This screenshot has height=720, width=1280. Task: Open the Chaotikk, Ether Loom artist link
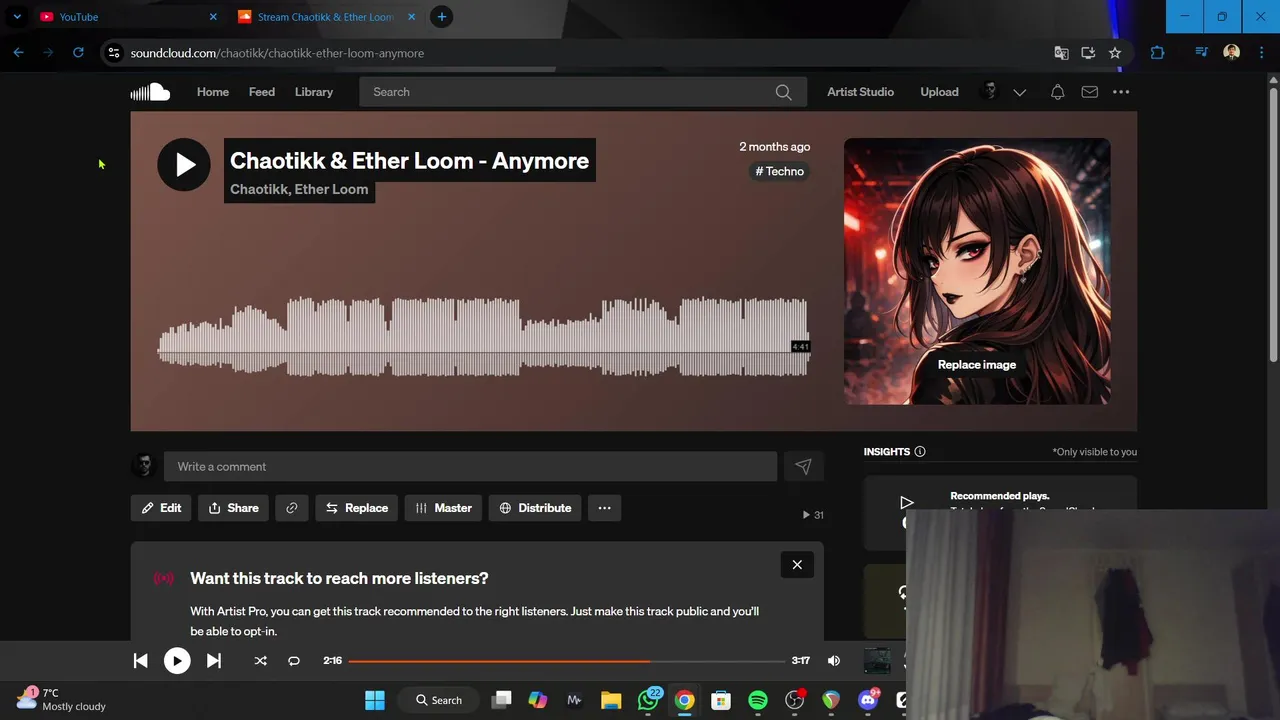coord(299,189)
